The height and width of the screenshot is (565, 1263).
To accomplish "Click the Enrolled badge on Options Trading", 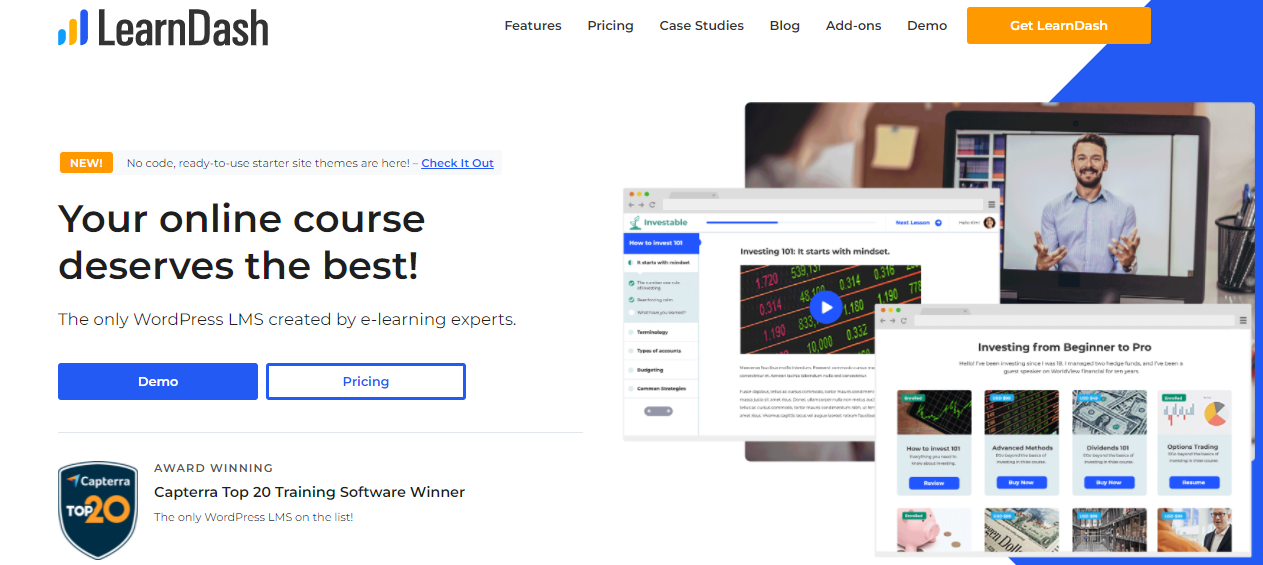I will coord(1174,398).
